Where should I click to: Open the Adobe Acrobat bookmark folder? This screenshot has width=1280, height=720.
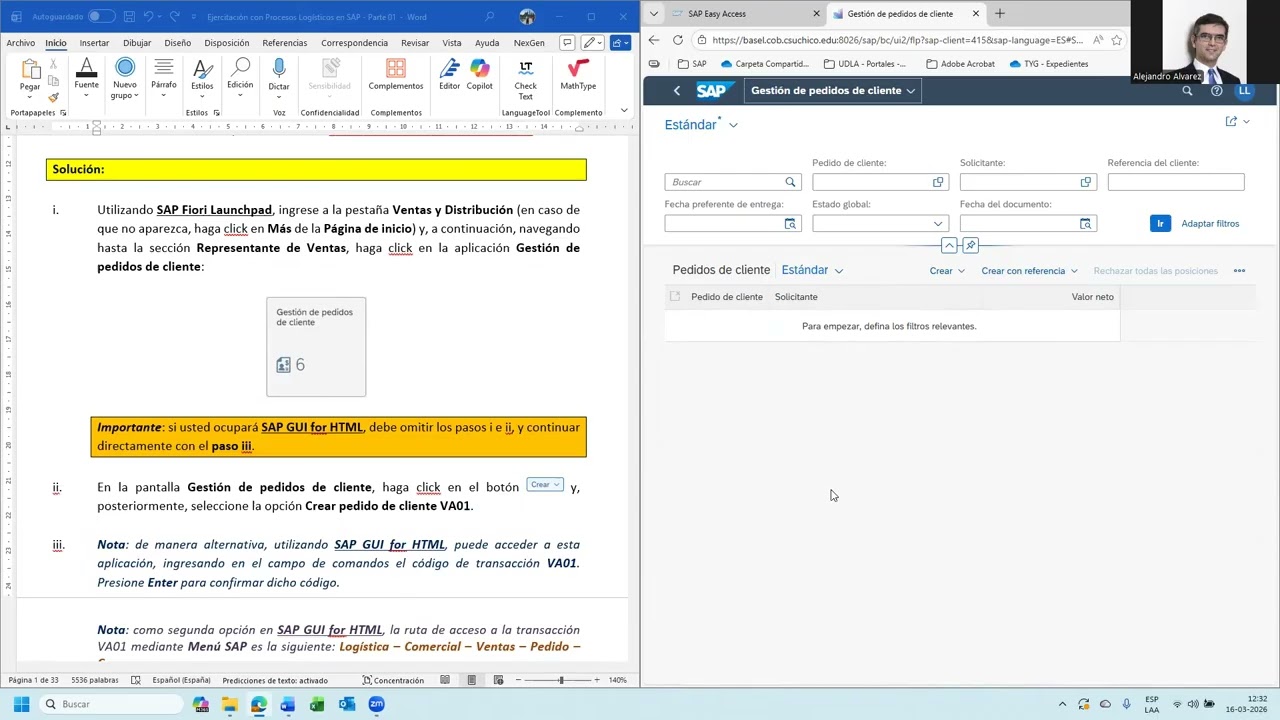click(959, 64)
